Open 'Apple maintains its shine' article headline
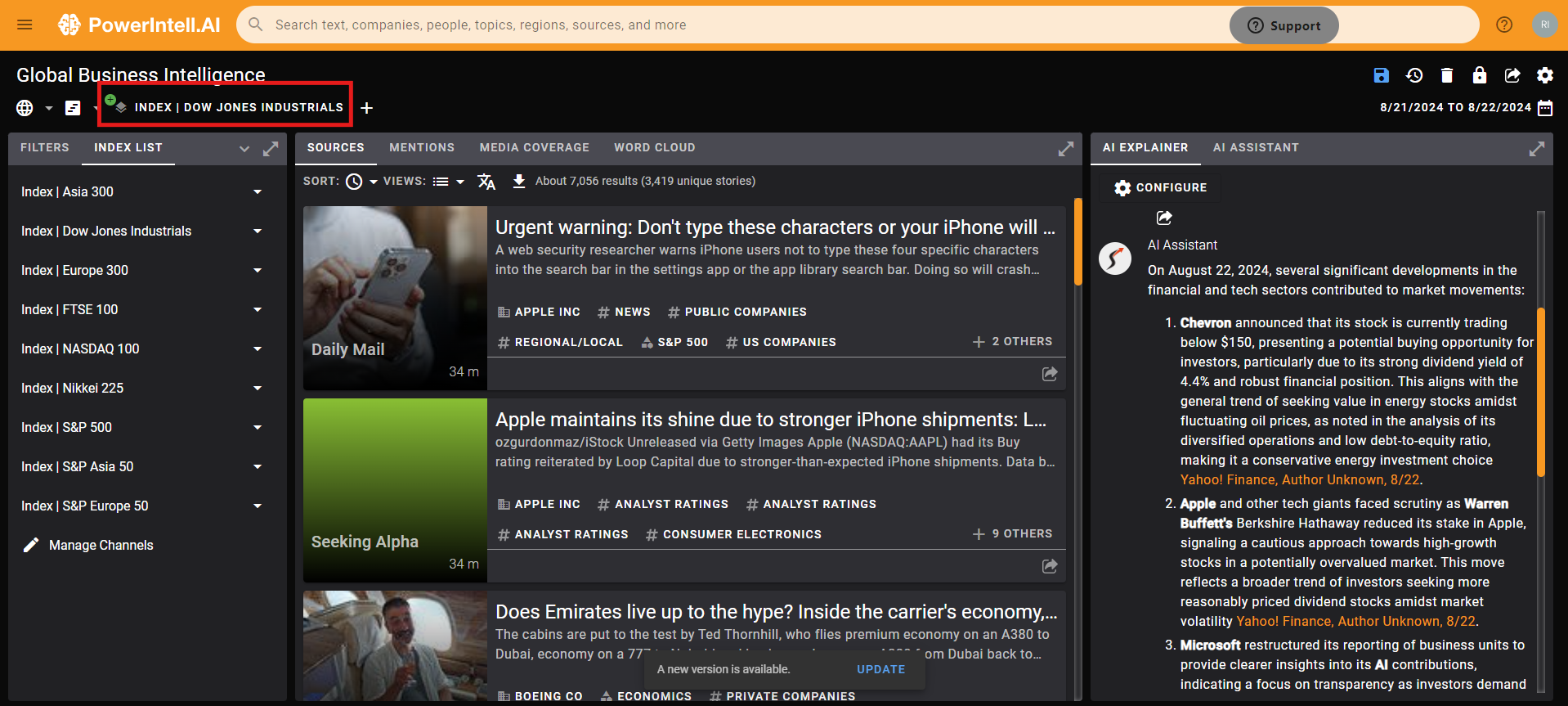Image resolution: width=1568 pixels, height=706 pixels. (771, 420)
